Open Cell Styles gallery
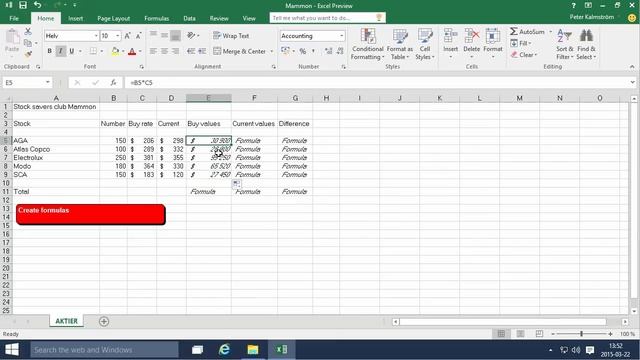The image size is (640, 360). [x=425, y=44]
